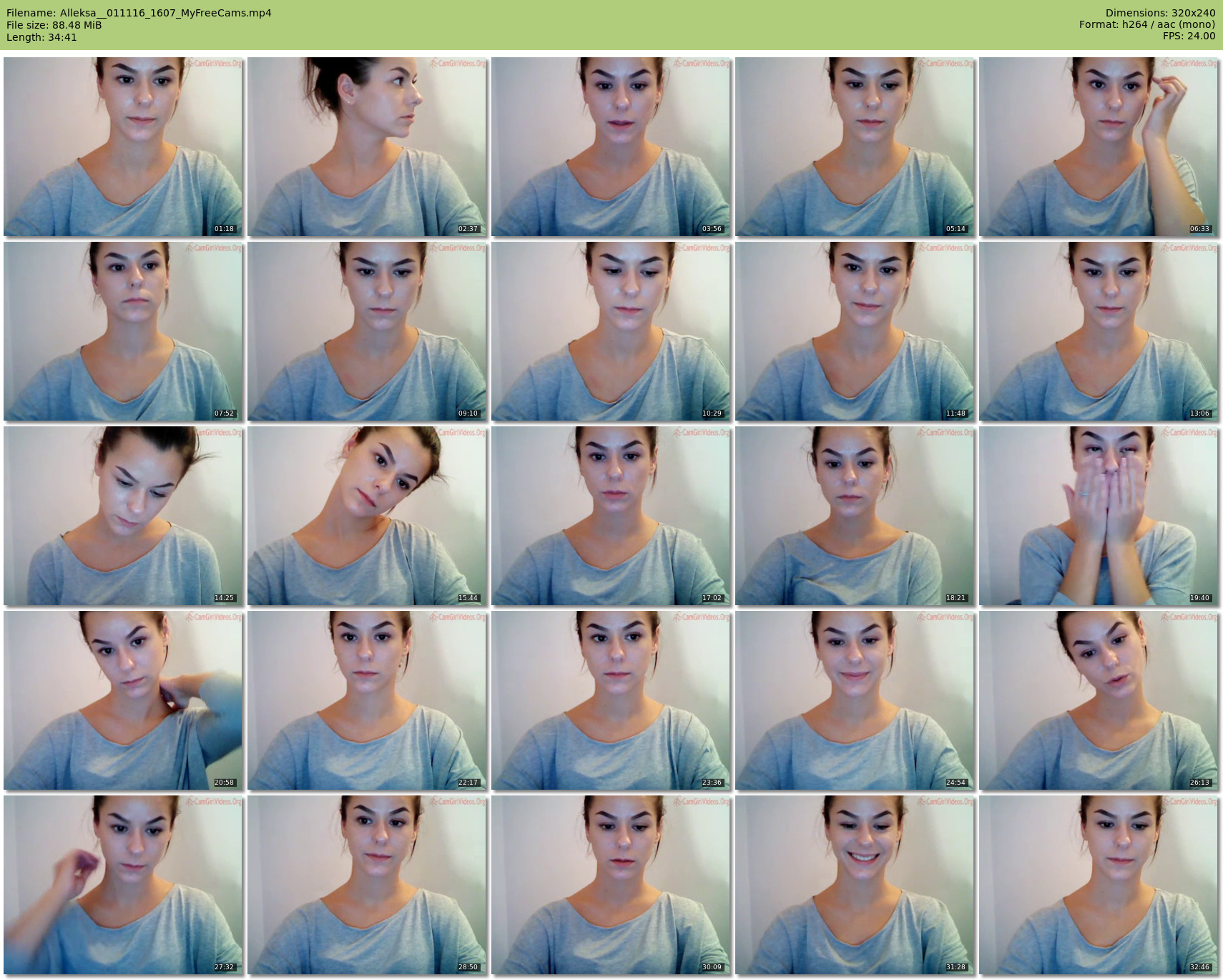Open the 19:40 thumbnail

tap(1099, 516)
